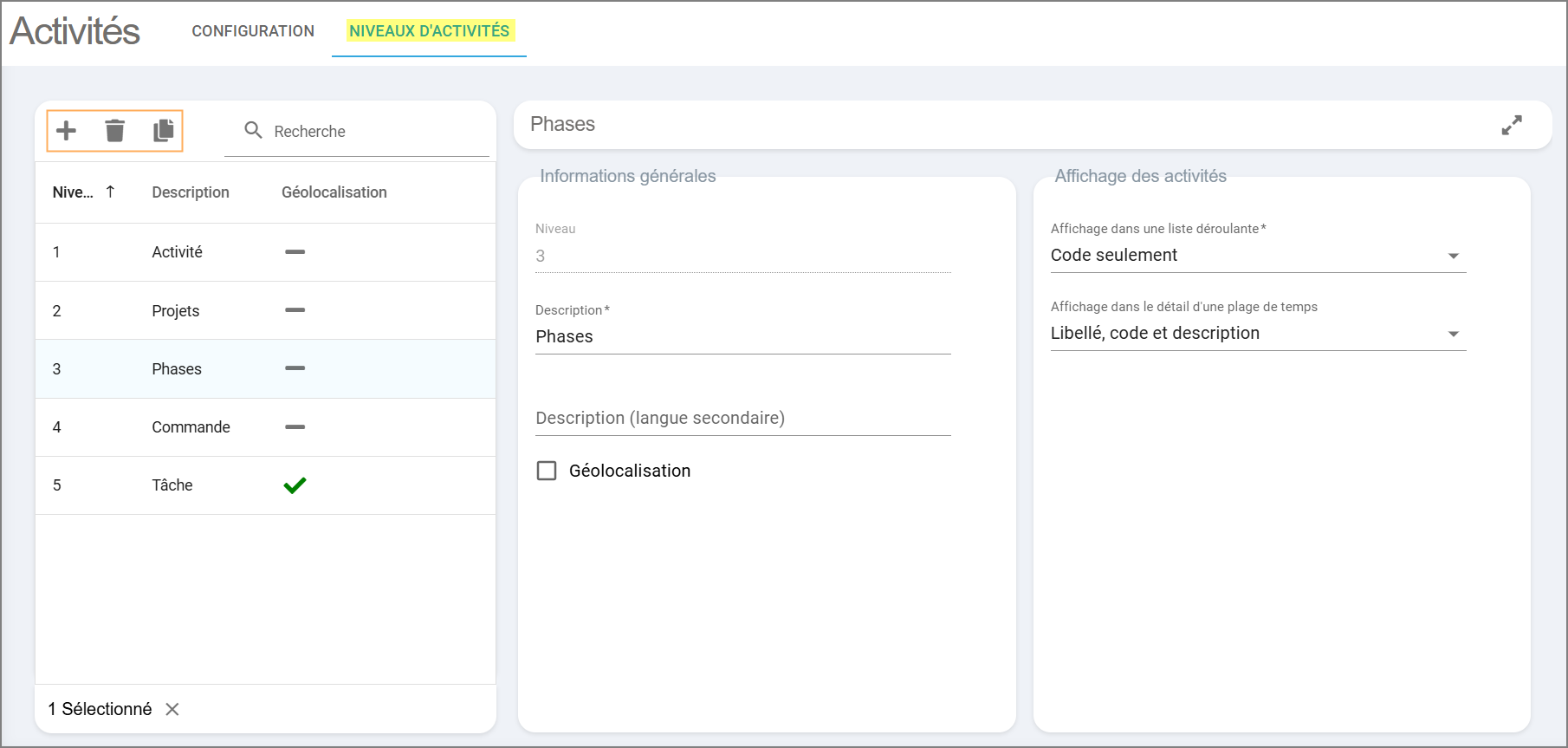The height and width of the screenshot is (748, 1568).
Task: Select the Commande level row
Action: pos(191,427)
